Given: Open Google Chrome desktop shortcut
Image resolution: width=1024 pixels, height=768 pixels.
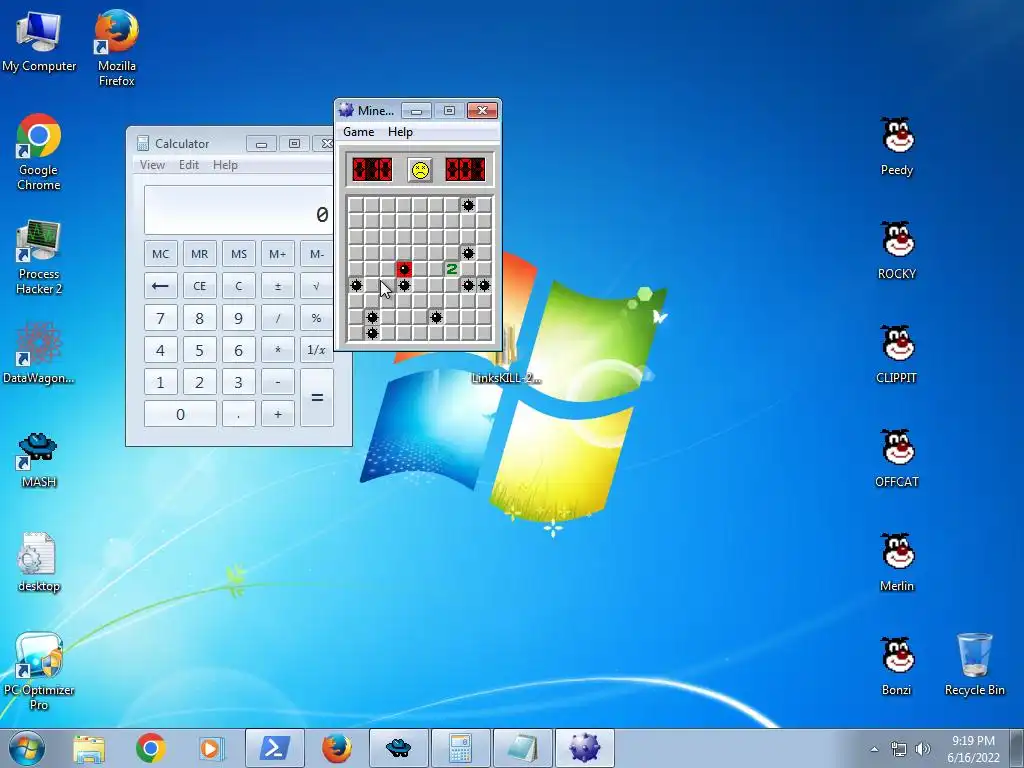Looking at the screenshot, I should tap(39, 152).
